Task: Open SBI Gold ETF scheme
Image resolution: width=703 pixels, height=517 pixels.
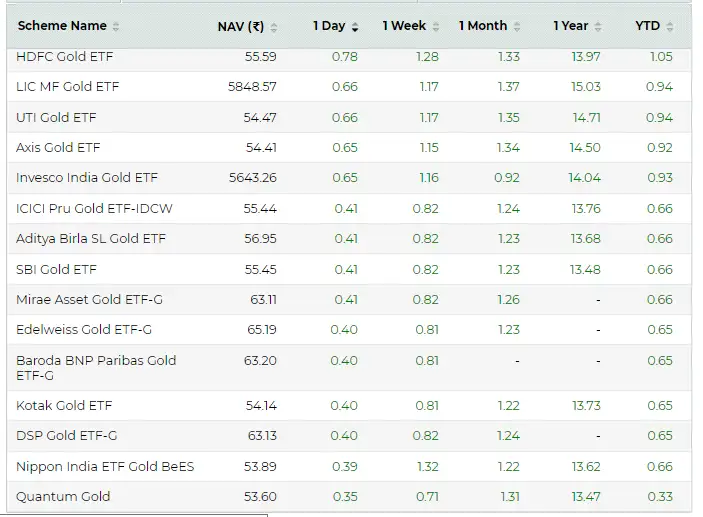Action: point(57,270)
